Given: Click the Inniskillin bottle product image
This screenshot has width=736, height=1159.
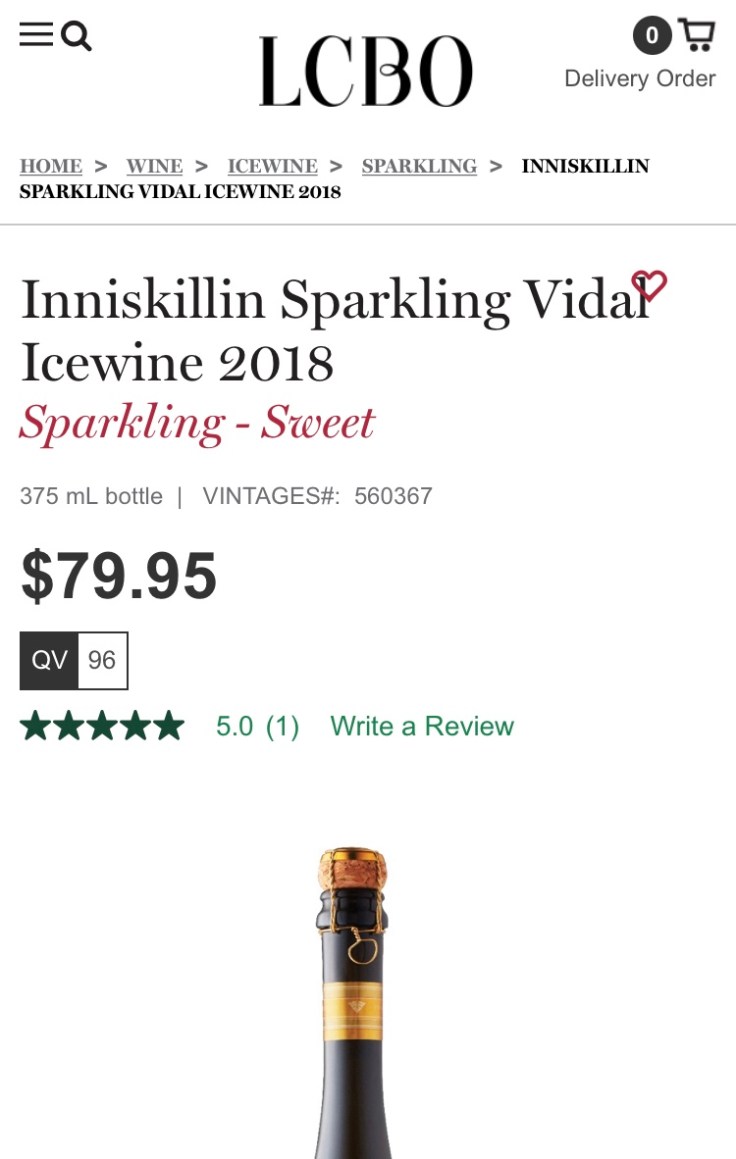Looking at the screenshot, I should (352, 1000).
